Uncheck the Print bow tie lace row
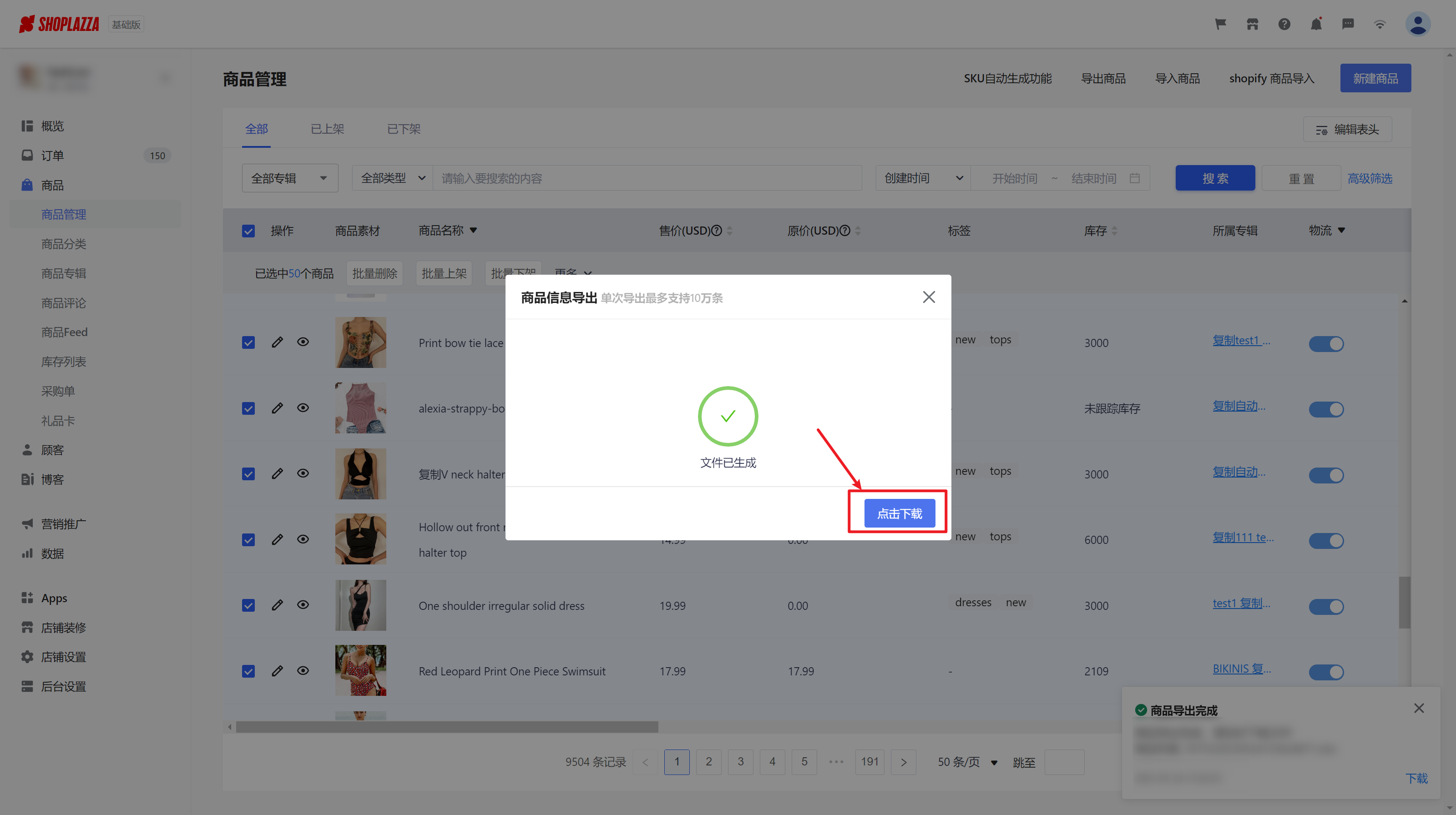Image resolution: width=1456 pixels, height=815 pixels. [249, 343]
